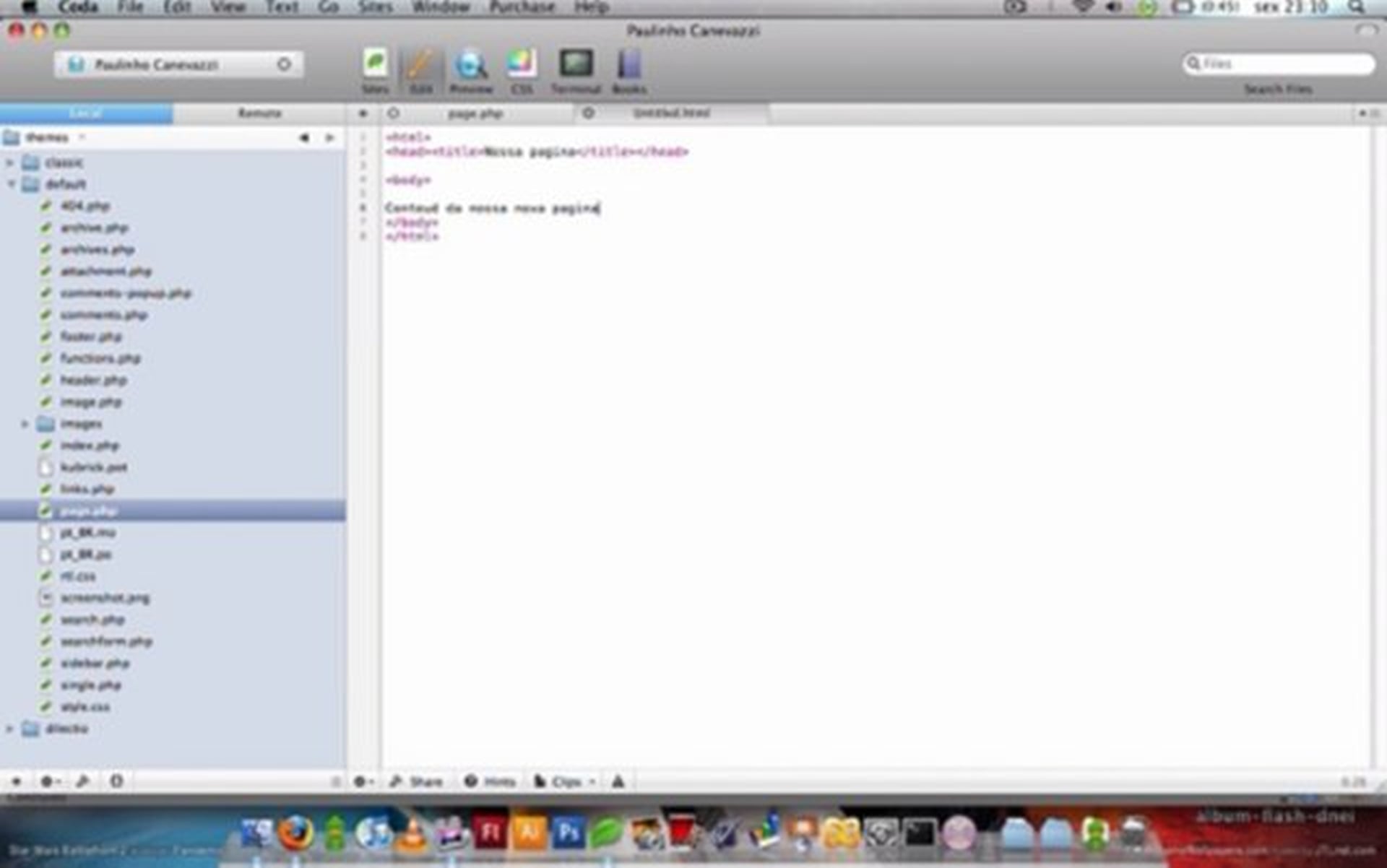Open searchform.php in the file list
This screenshot has height=868, width=1387.
pyautogui.click(x=105, y=641)
